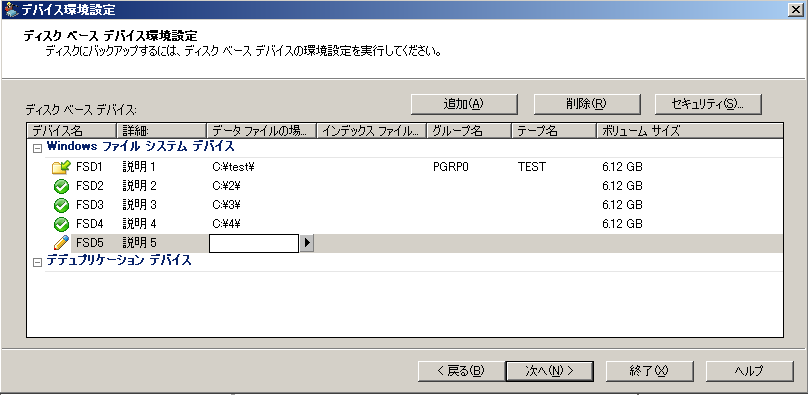Image resolution: width=808 pixels, height=395 pixels.
Task: Open the browse arrow next to FSD5 path field
Action: [307, 243]
